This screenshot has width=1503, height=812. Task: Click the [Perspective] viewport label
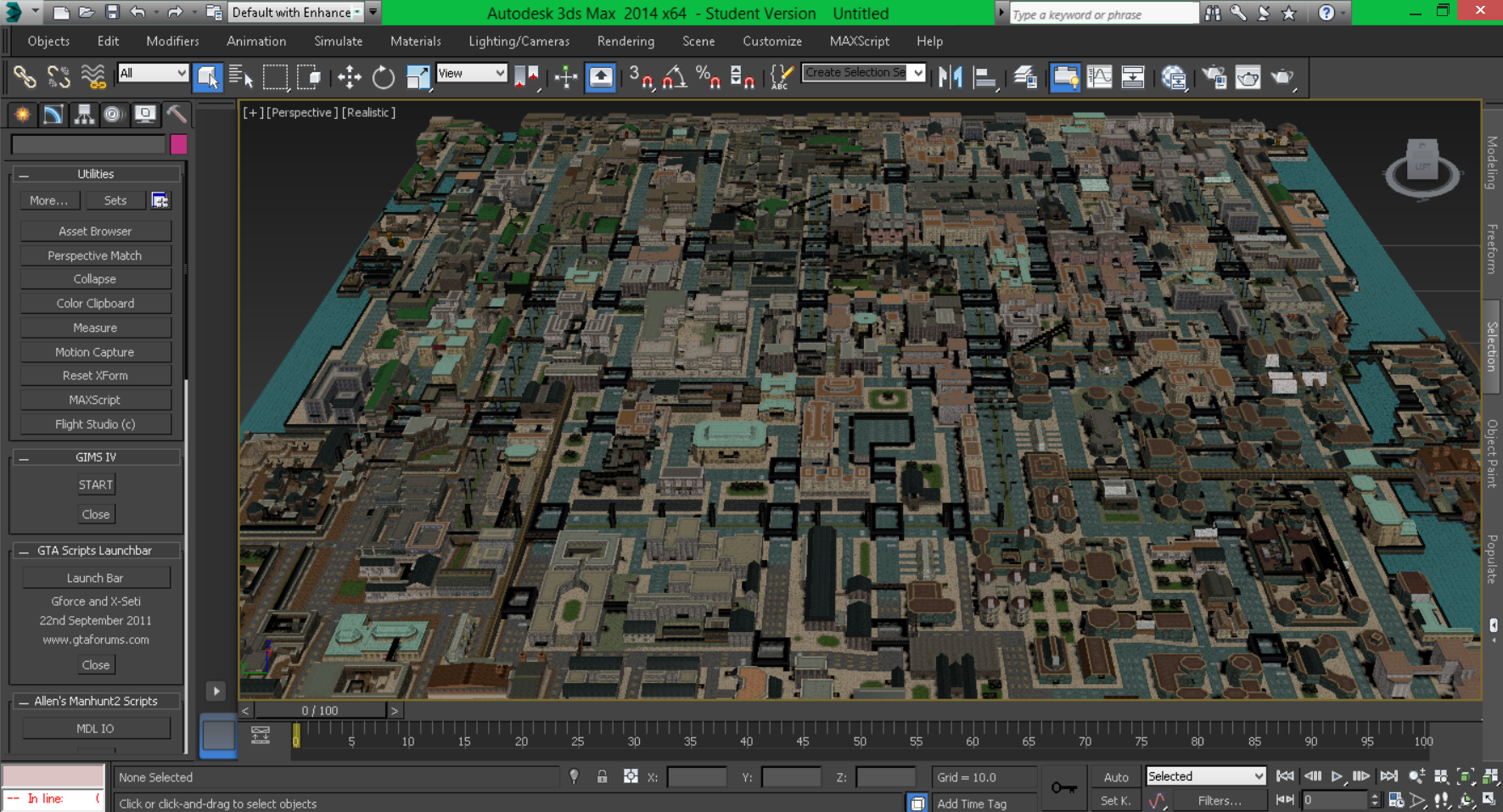coord(302,112)
